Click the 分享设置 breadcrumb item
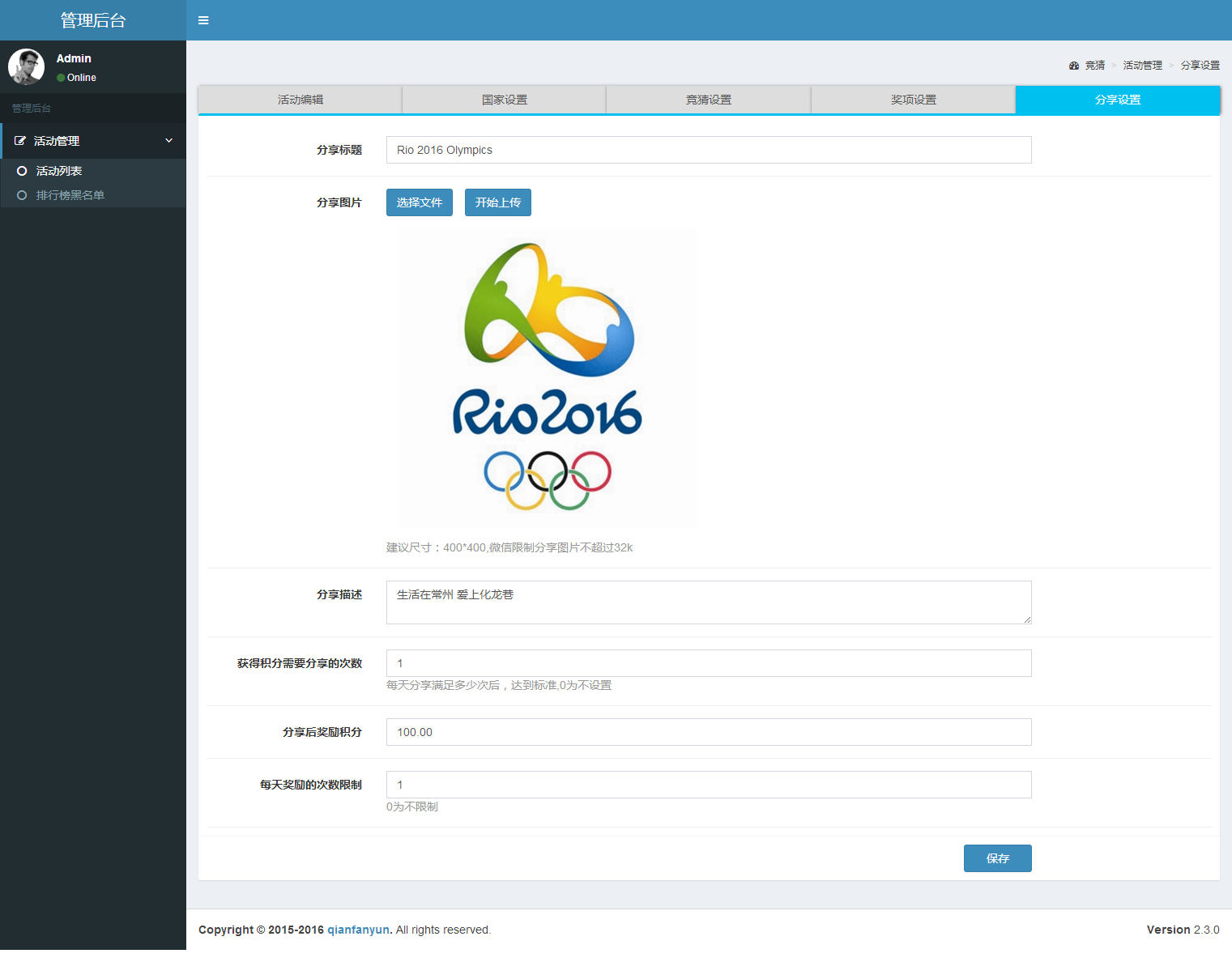The width and height of the screenshot is (1232, 962). pyautogui.click(x=1200, y=66)
